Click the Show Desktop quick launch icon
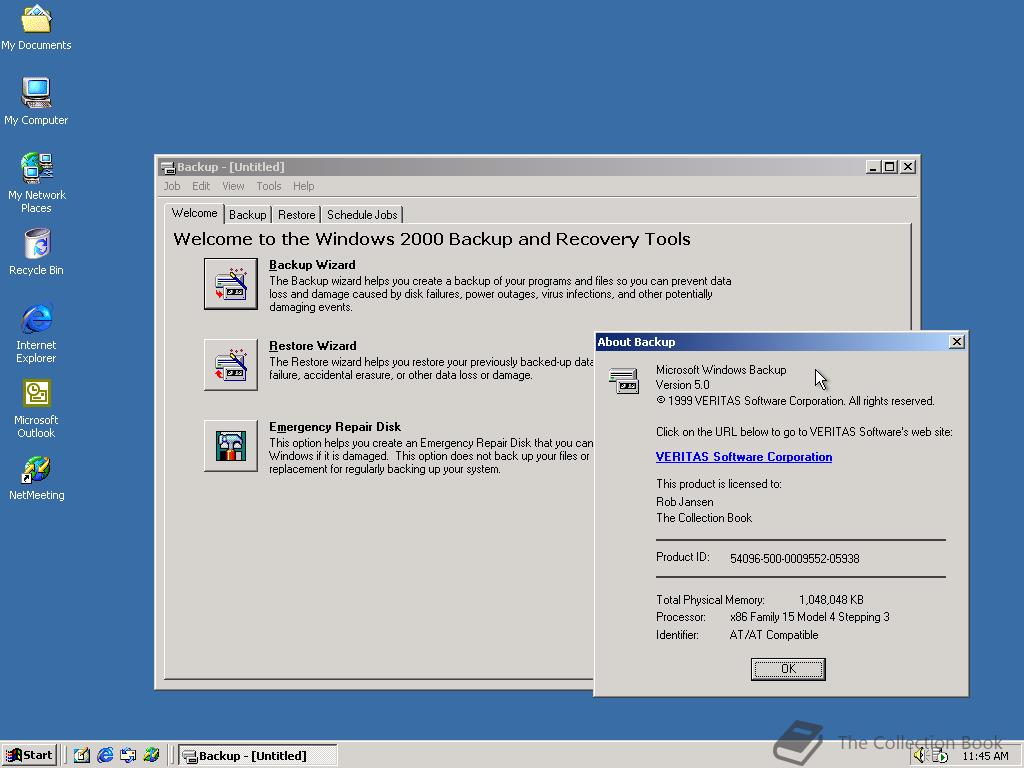The width and height of the screenshot is (1024, 768). point(82,756)
